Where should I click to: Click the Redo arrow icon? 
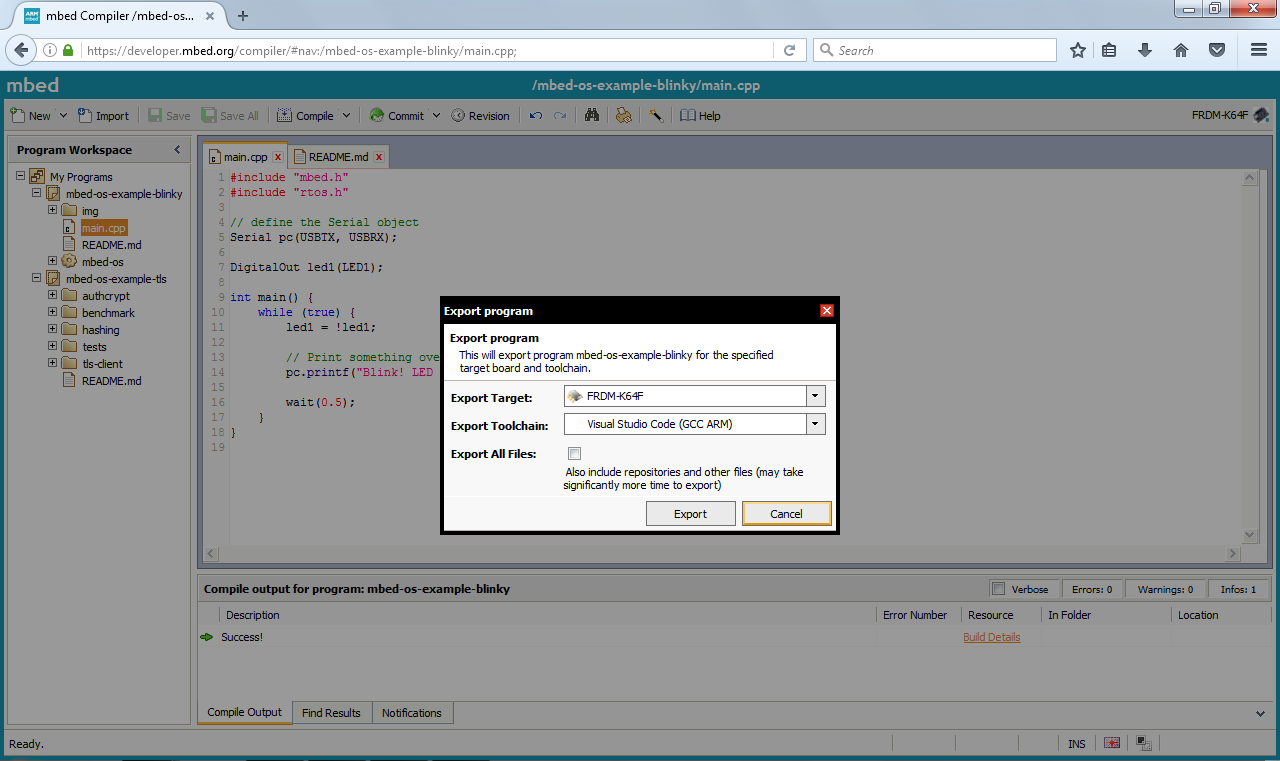tap(560, 115)
